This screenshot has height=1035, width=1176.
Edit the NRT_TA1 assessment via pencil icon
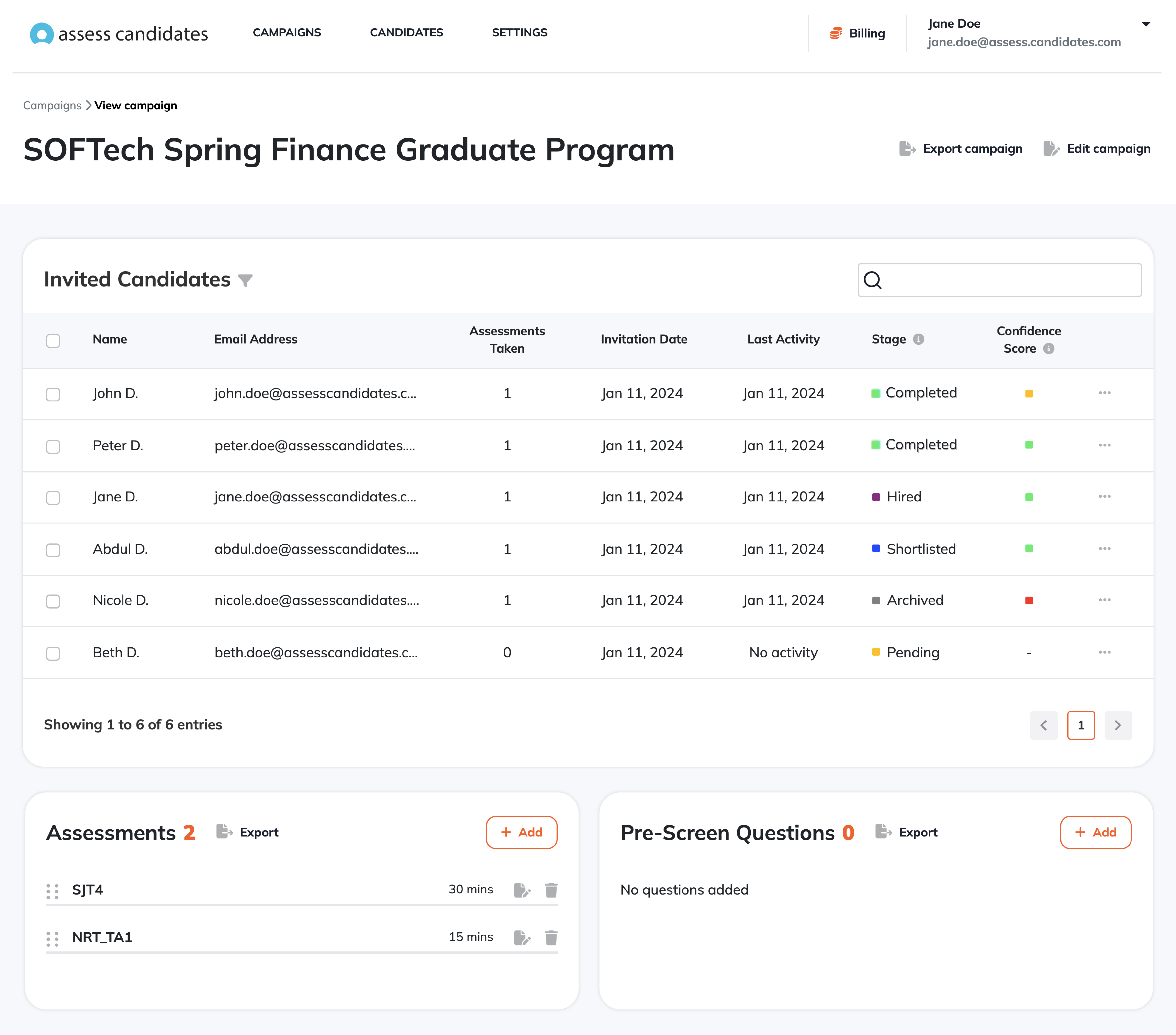tap(522, 938)
